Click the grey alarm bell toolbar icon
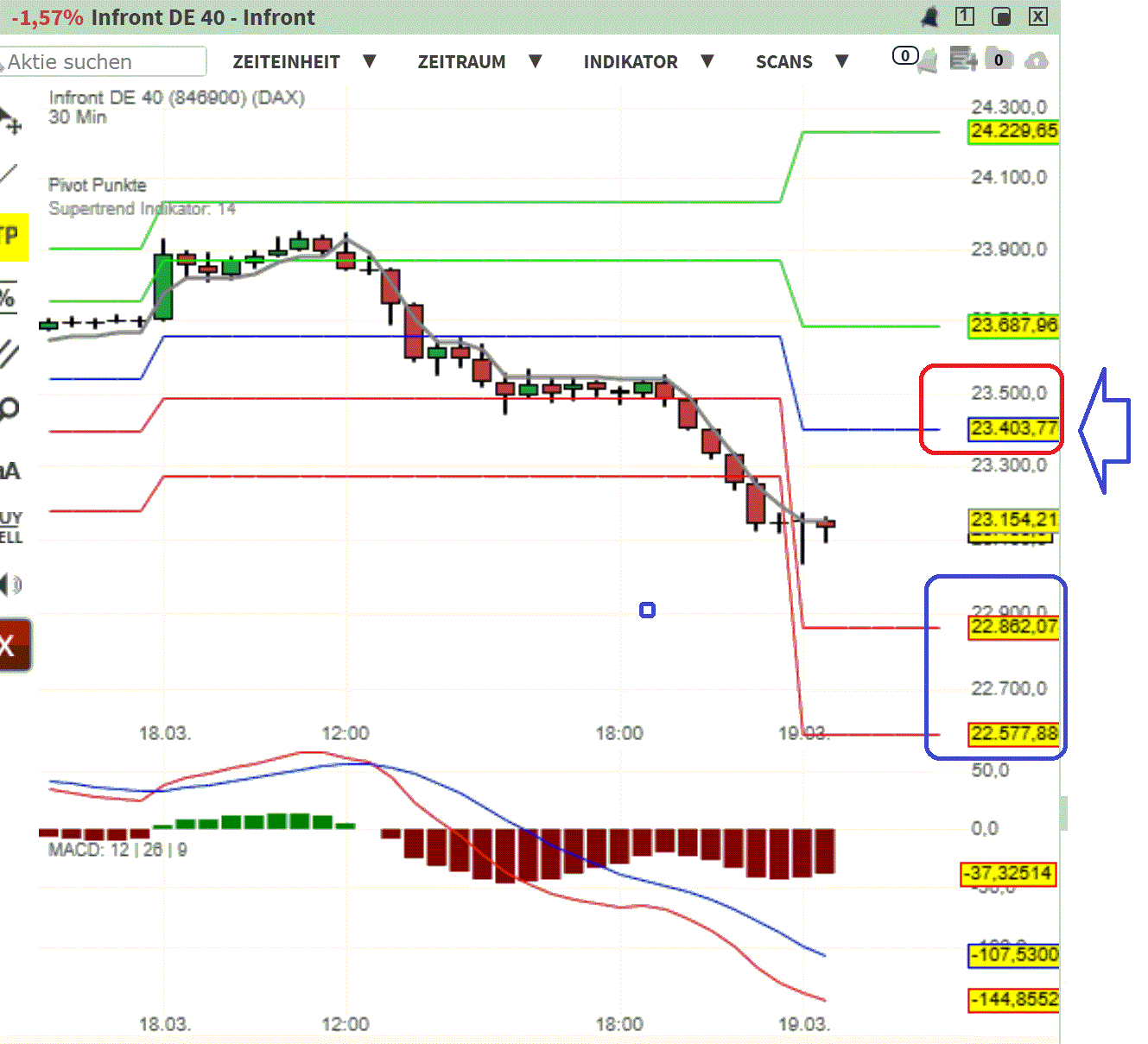1148x1044 pixels. click(928, 61)
